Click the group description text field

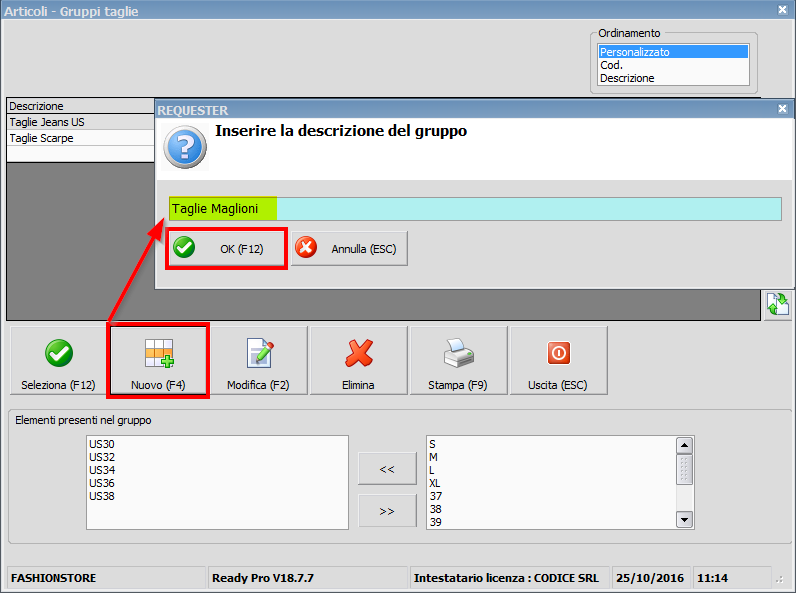(475, 208)
